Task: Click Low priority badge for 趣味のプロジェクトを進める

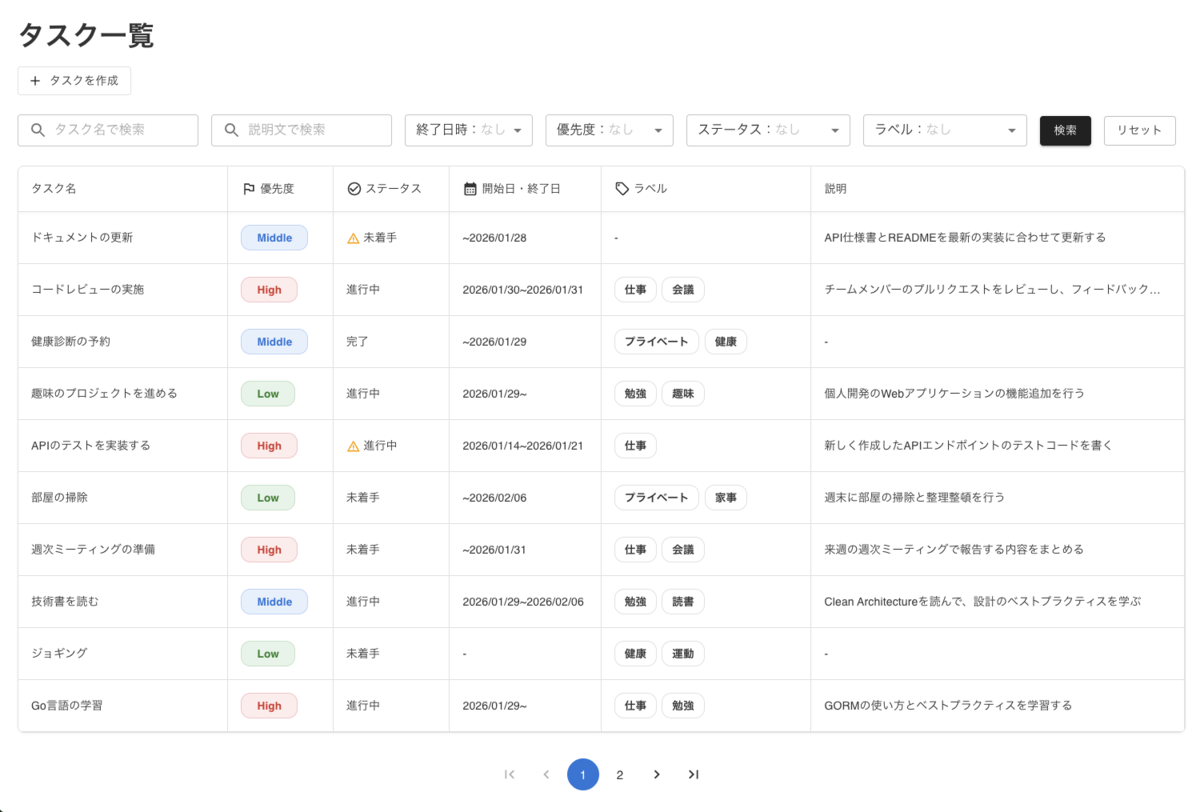Action: tap(268, 394)
